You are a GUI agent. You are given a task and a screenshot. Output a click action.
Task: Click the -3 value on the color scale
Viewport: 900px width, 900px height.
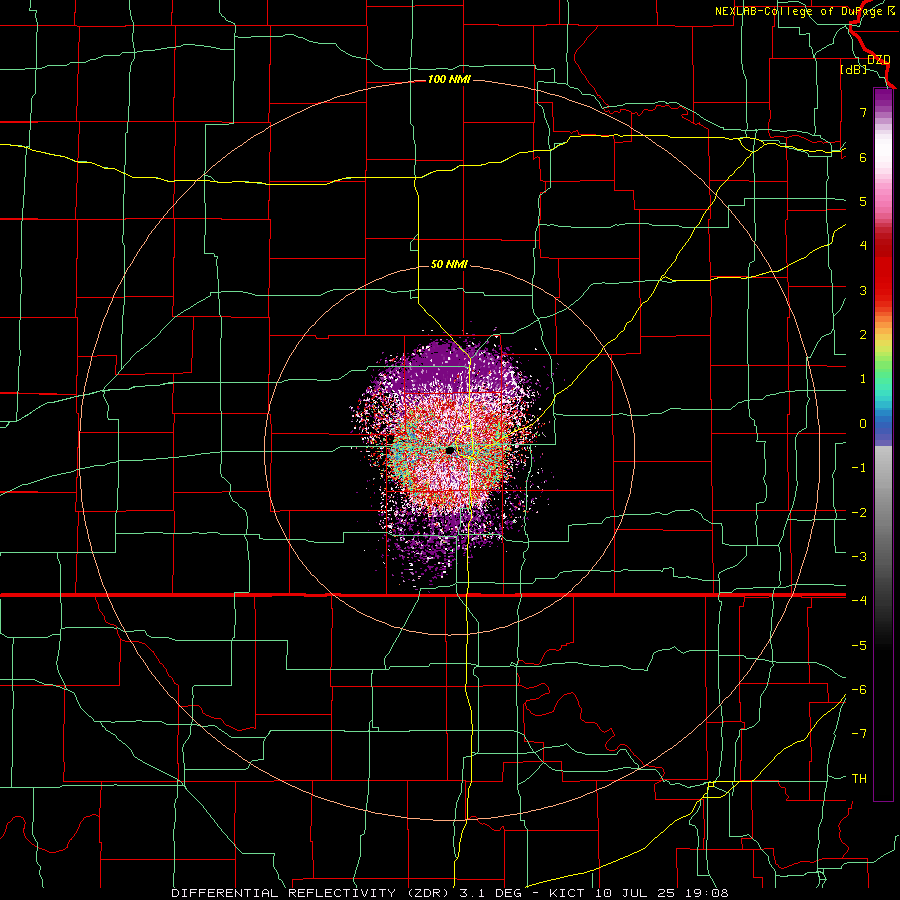(859, 556)
